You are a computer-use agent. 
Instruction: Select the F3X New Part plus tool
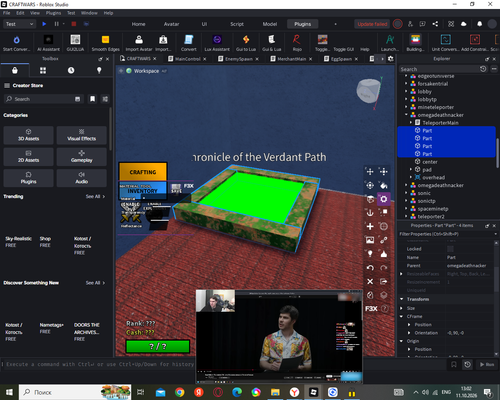pyautogui.click(x=370, y=227)
